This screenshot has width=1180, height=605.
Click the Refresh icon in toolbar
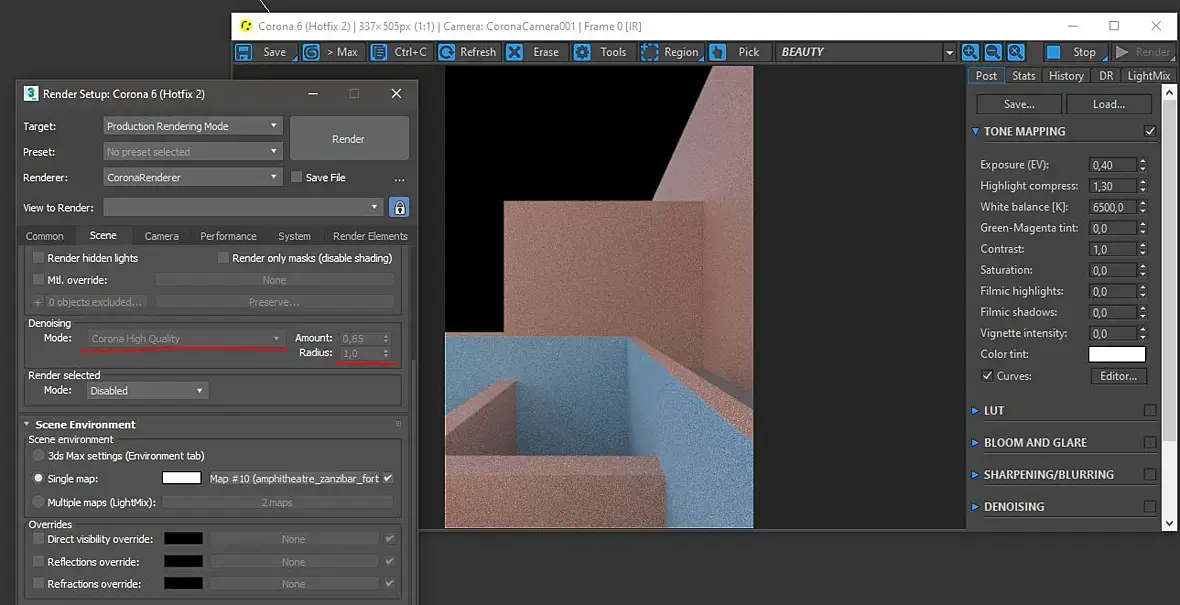[446, 52]
